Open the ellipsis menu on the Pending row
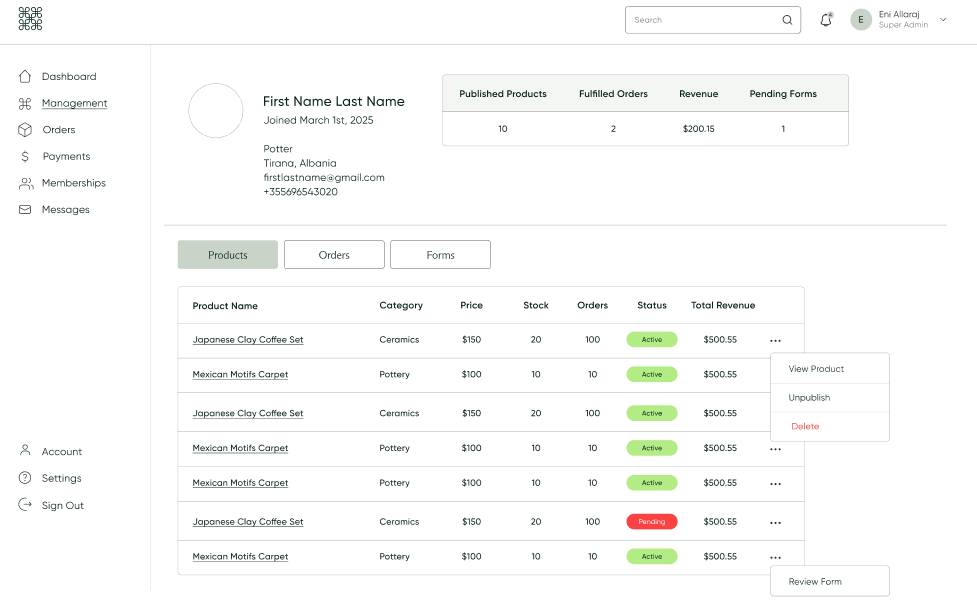 click(775, 521)
